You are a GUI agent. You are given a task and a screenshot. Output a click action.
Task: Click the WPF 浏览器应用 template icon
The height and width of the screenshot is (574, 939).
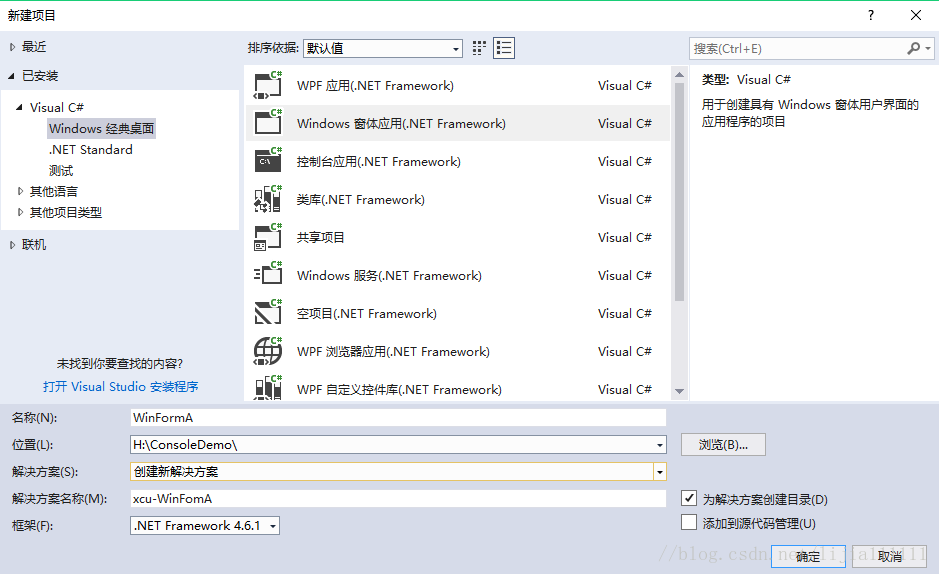[268, 351]
